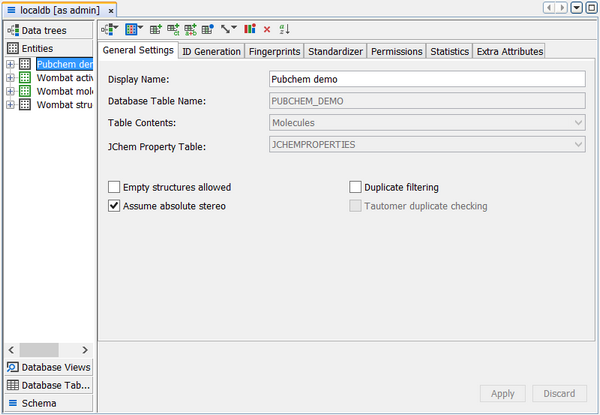Image resolution: width=600 pixels, height=415 pixels.
Task: Click the red X delete icon in toolbar
Action: click(x=267, y=29)
